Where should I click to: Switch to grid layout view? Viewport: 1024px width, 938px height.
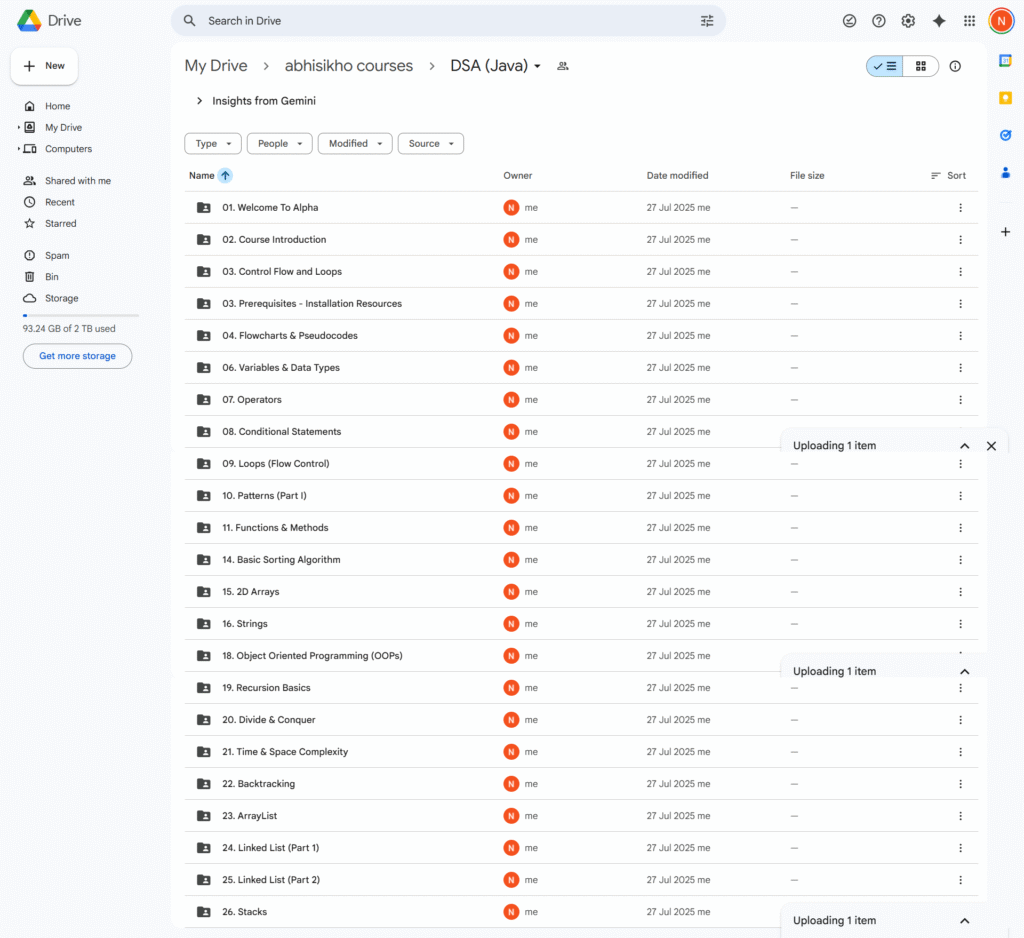click(x=921, y=66)
